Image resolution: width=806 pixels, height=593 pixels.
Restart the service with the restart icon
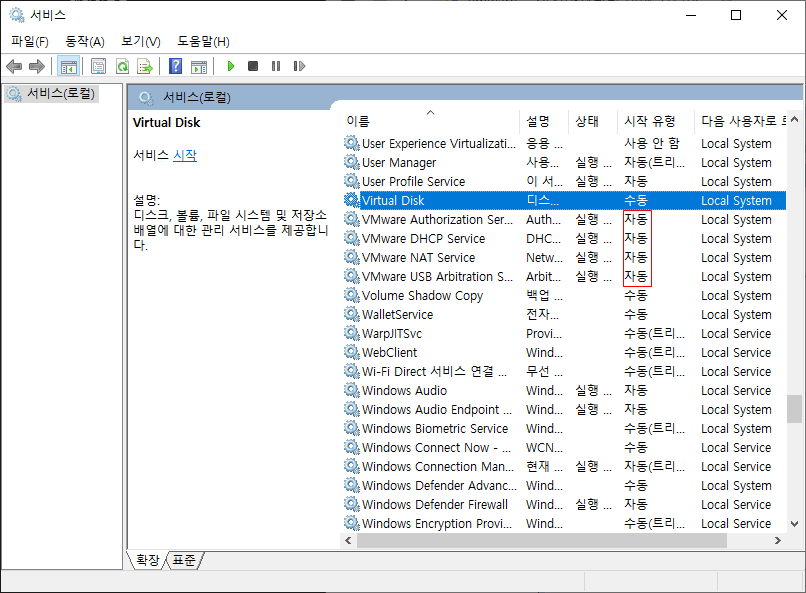[x=299, y=66]
